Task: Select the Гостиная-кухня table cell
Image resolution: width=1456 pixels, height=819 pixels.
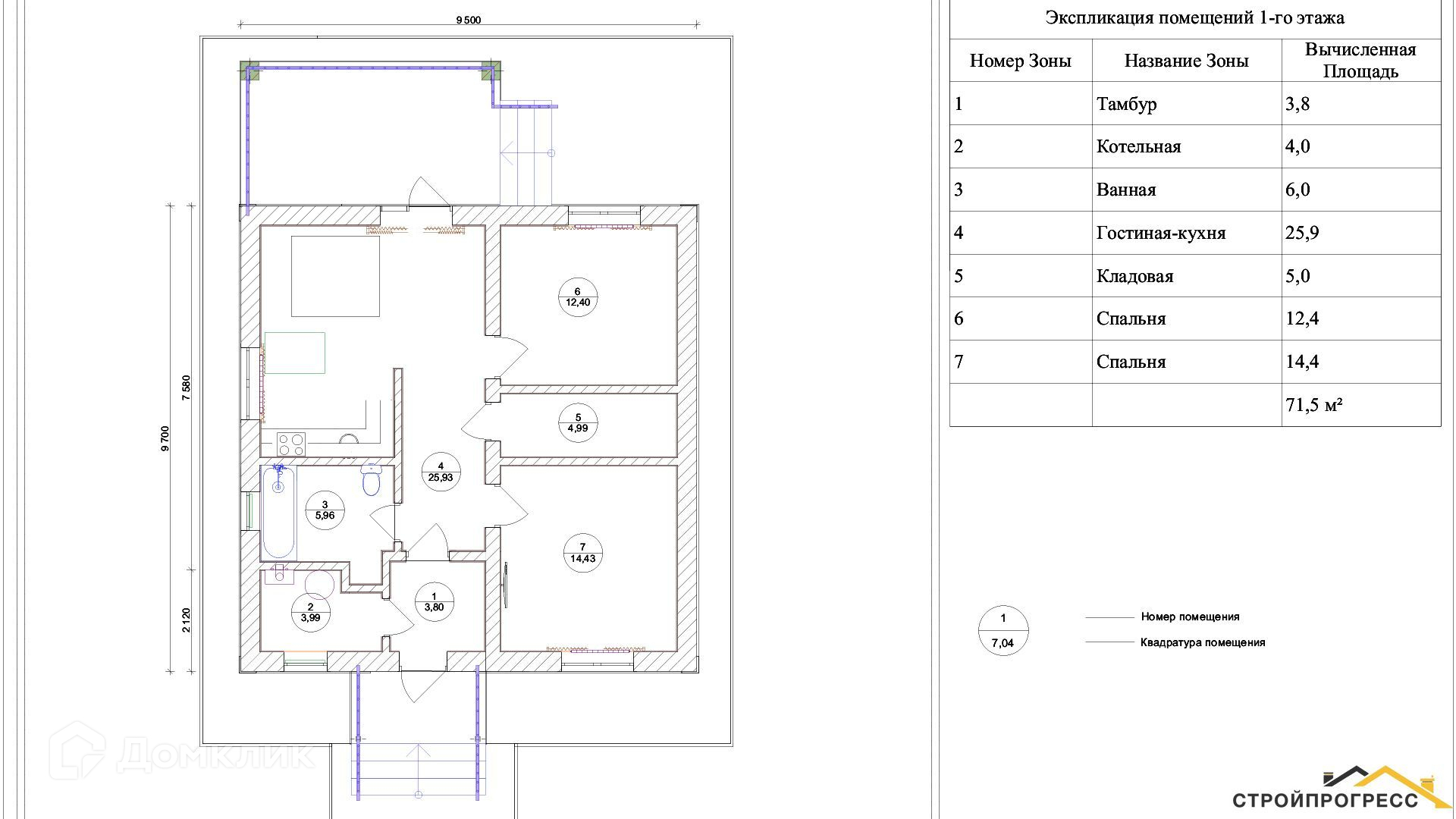Action: tap(1160, 233)
